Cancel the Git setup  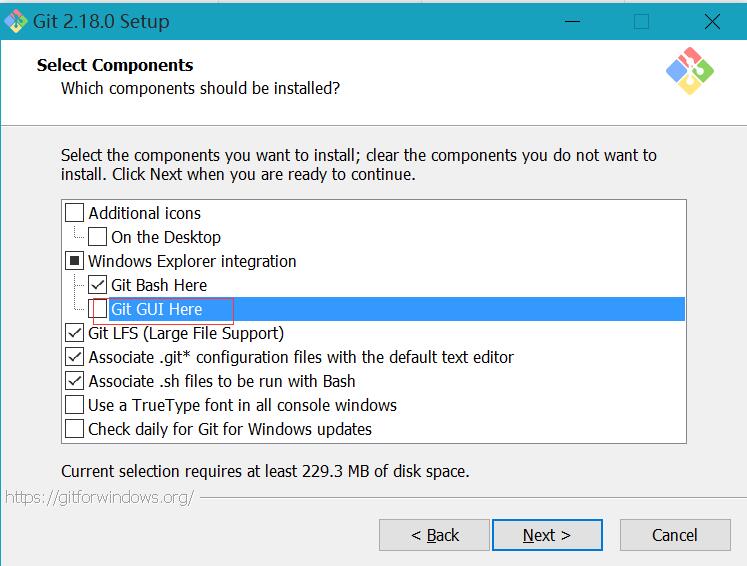tap(675, 535)
